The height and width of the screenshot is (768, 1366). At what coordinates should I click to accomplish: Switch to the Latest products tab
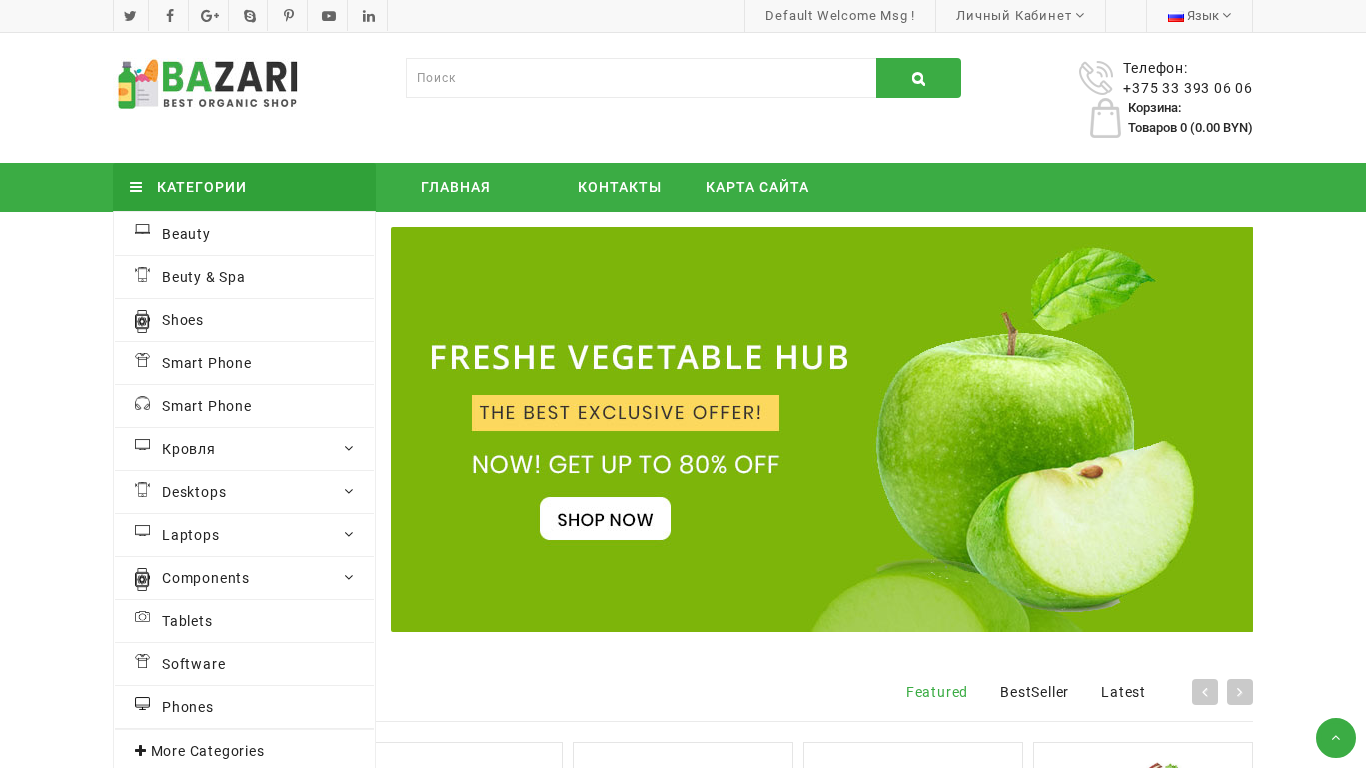point(1123,692)
